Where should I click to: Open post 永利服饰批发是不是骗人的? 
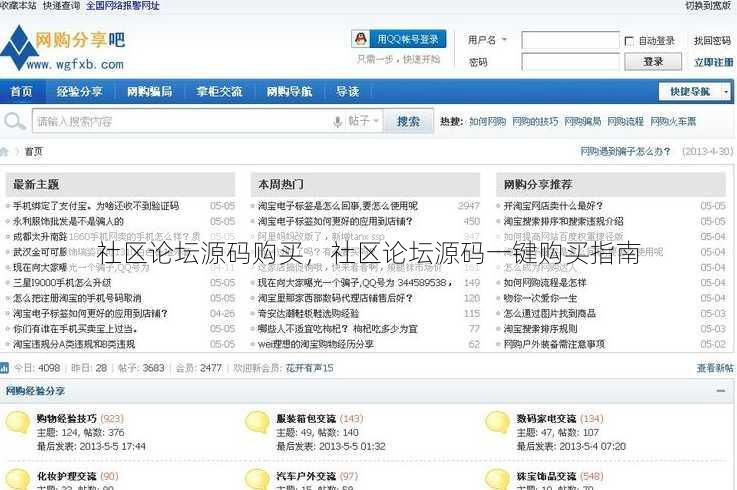tap(68, 221)
